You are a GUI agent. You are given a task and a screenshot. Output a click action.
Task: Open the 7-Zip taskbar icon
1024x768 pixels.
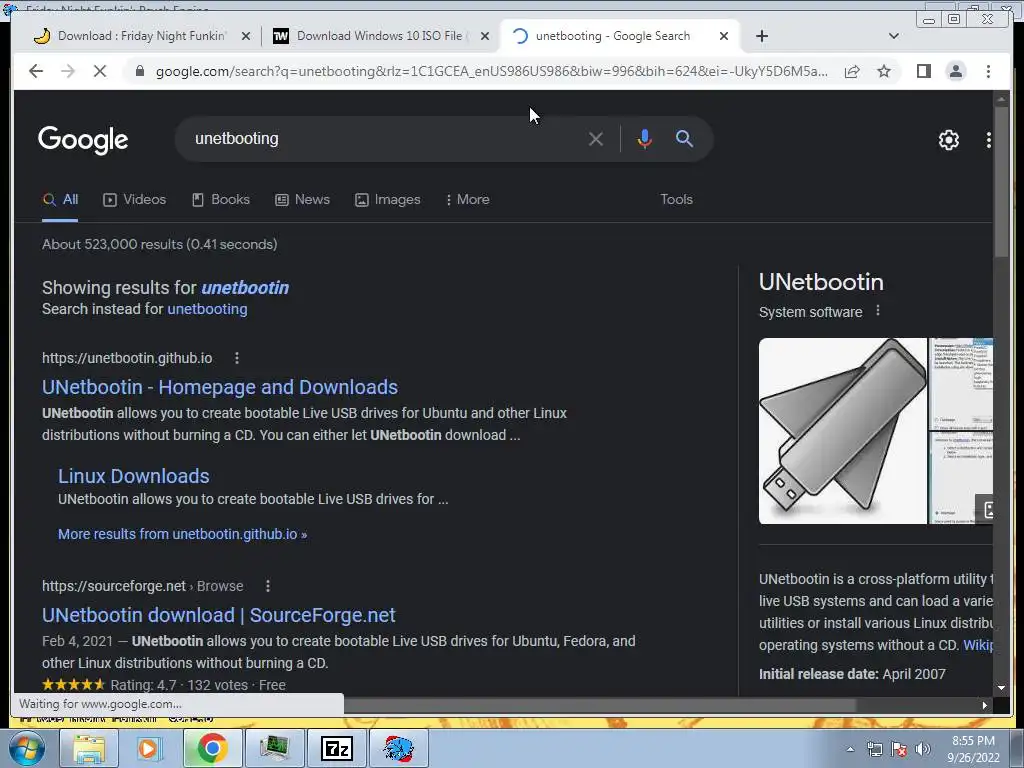(337, 748)
